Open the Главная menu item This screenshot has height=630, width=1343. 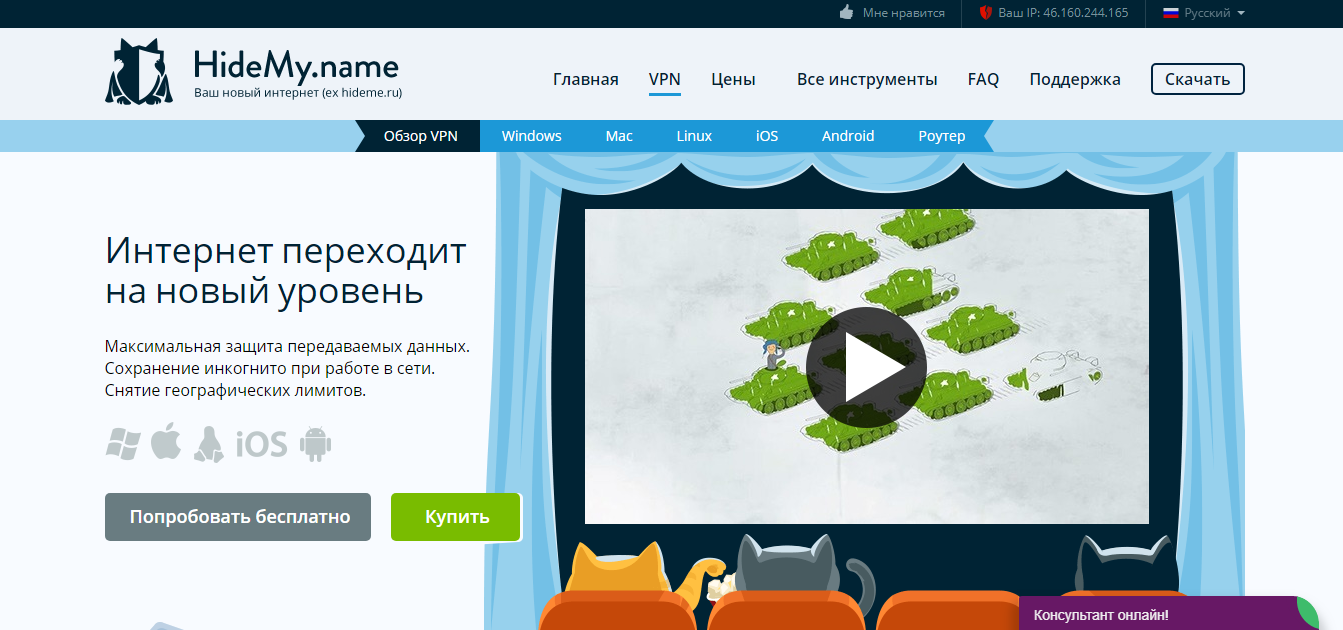click(x=586, y=79)
